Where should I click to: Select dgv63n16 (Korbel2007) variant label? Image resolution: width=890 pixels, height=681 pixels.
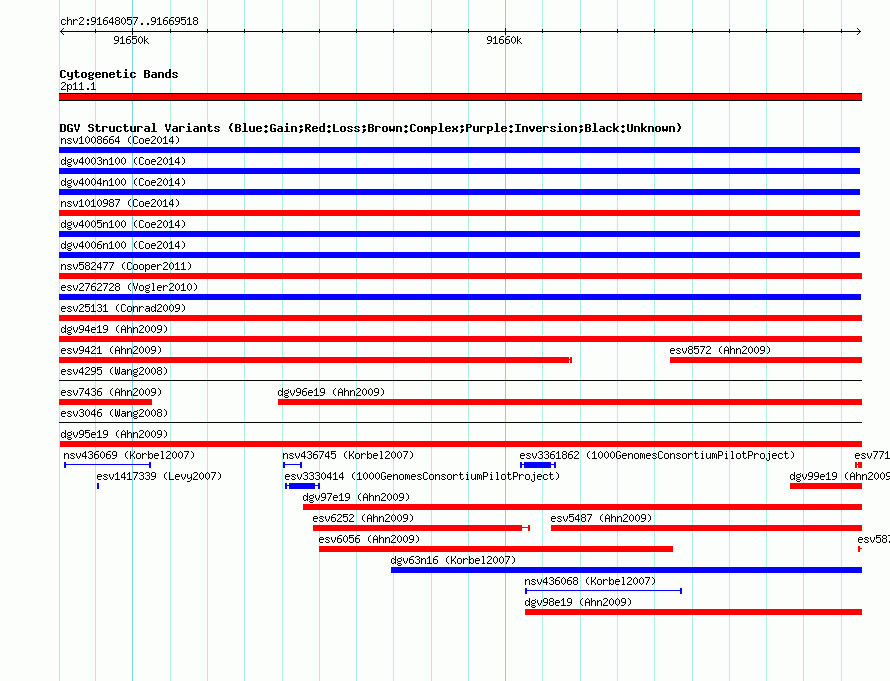[453, 560]
